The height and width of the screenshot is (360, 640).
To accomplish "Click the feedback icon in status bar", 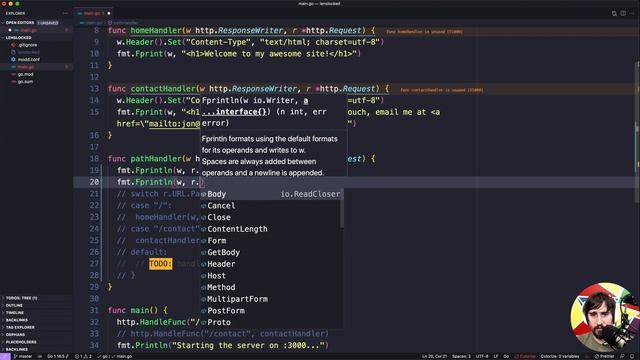I will pos(622,356).
